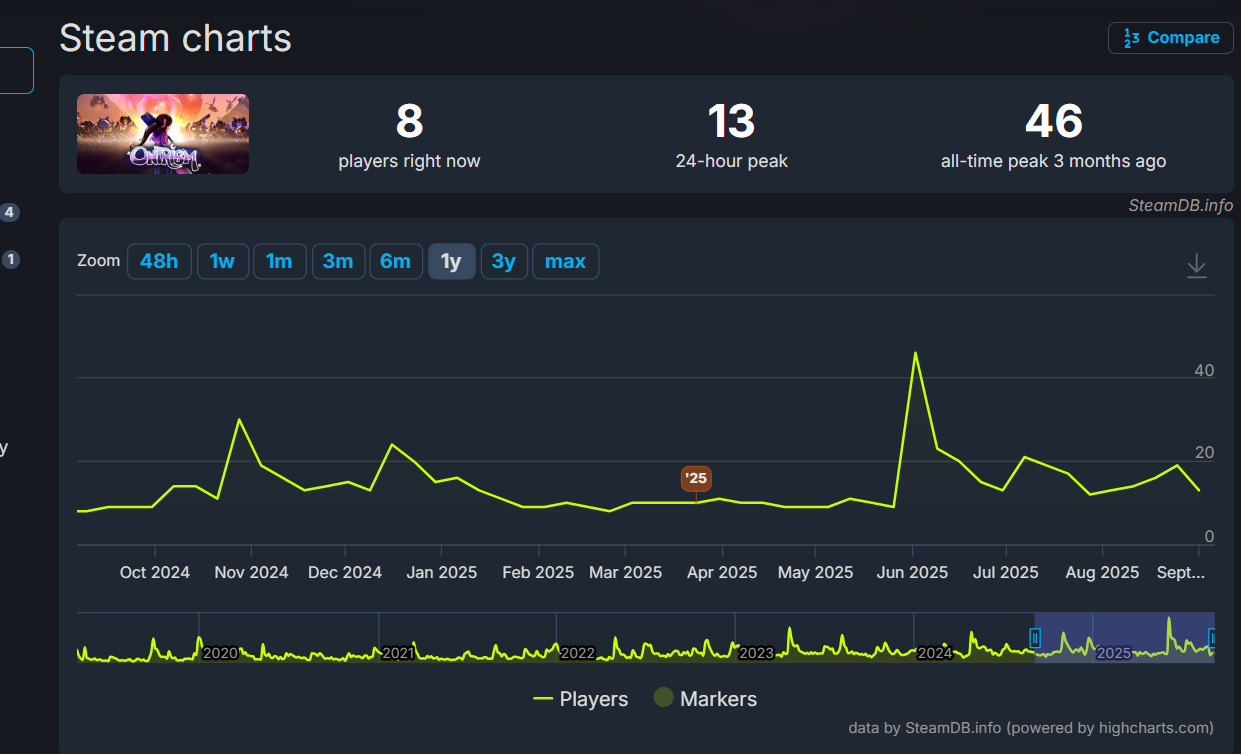Grab the right navigator range handle
The image size is (1241, 754).
click(x=1212, y=637)
